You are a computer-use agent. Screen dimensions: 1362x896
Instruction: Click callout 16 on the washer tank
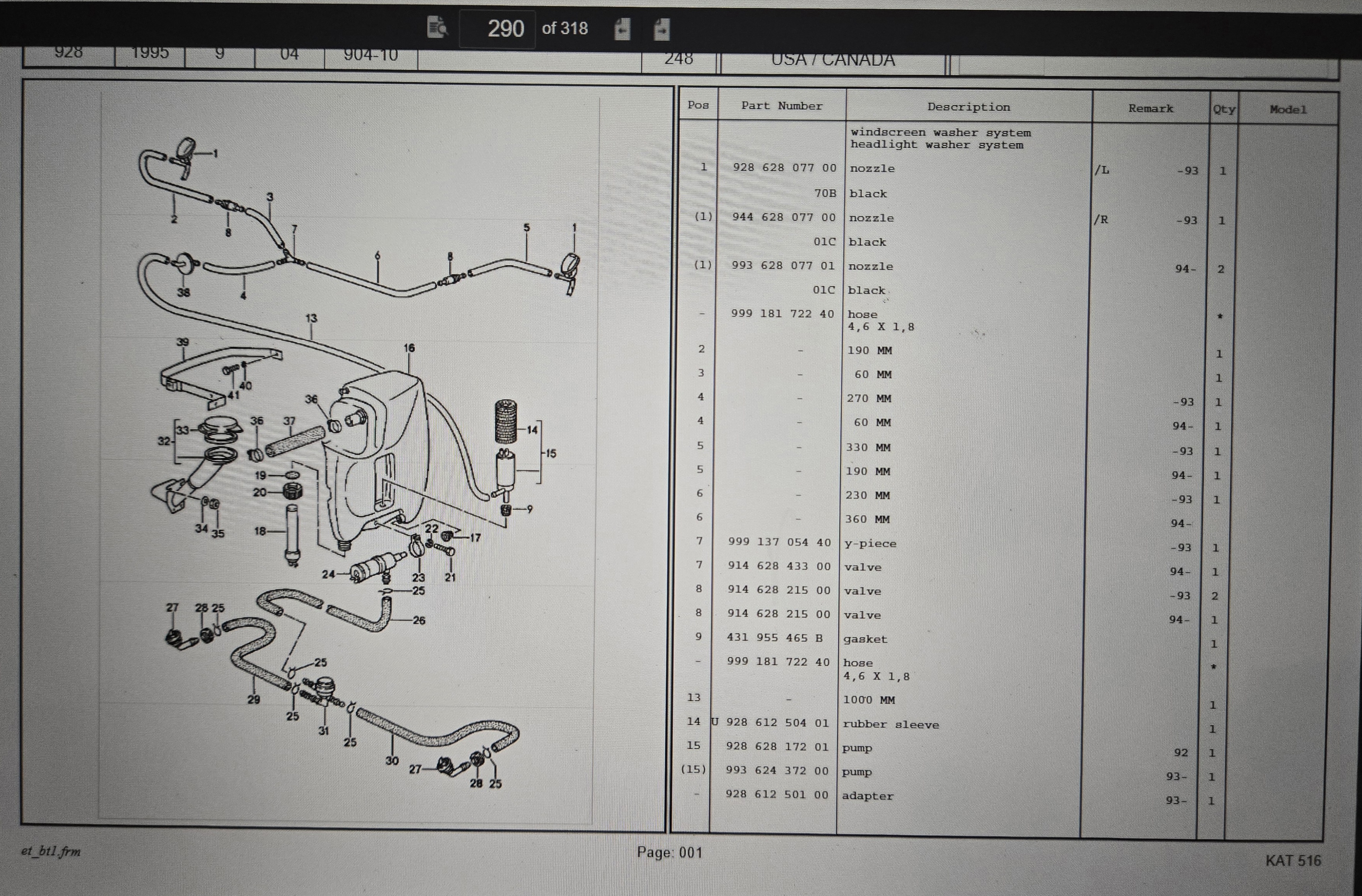pos(408,348)
